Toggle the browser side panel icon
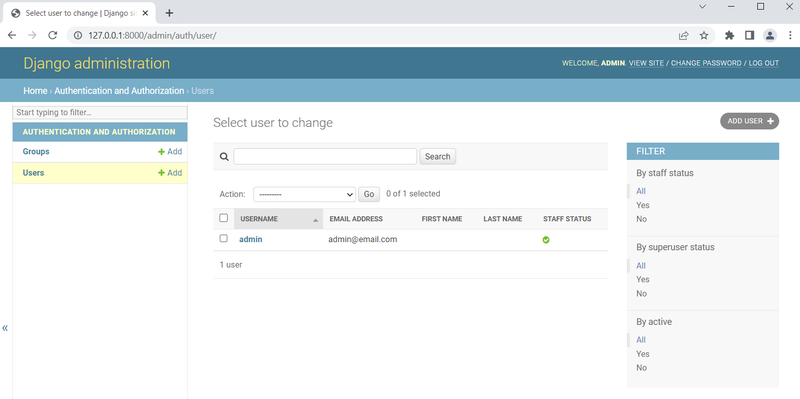This screenshot has height=399, width=800. tap(749, 35)
